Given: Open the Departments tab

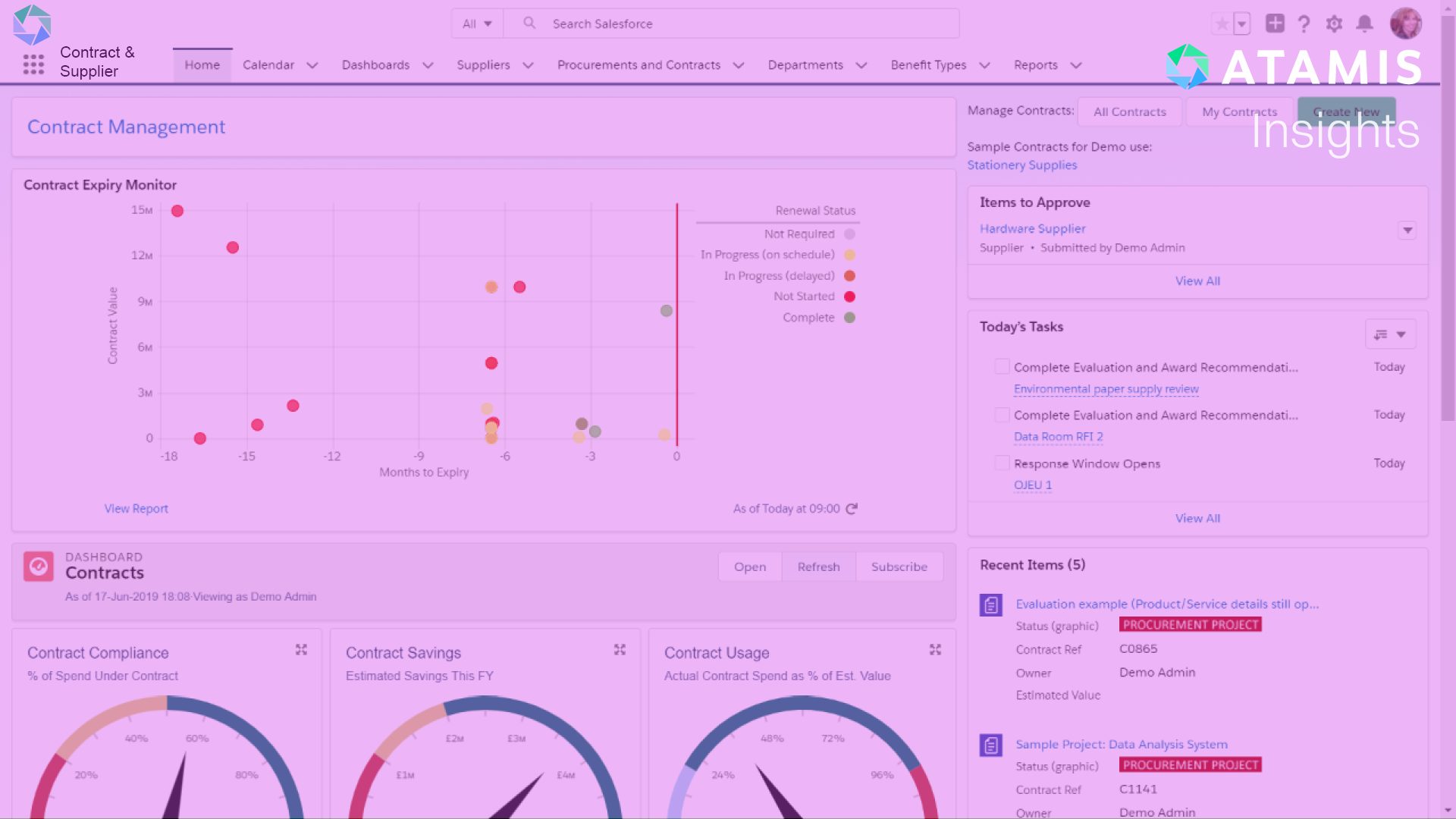Looking at the screenshot, I should [805, 65].
